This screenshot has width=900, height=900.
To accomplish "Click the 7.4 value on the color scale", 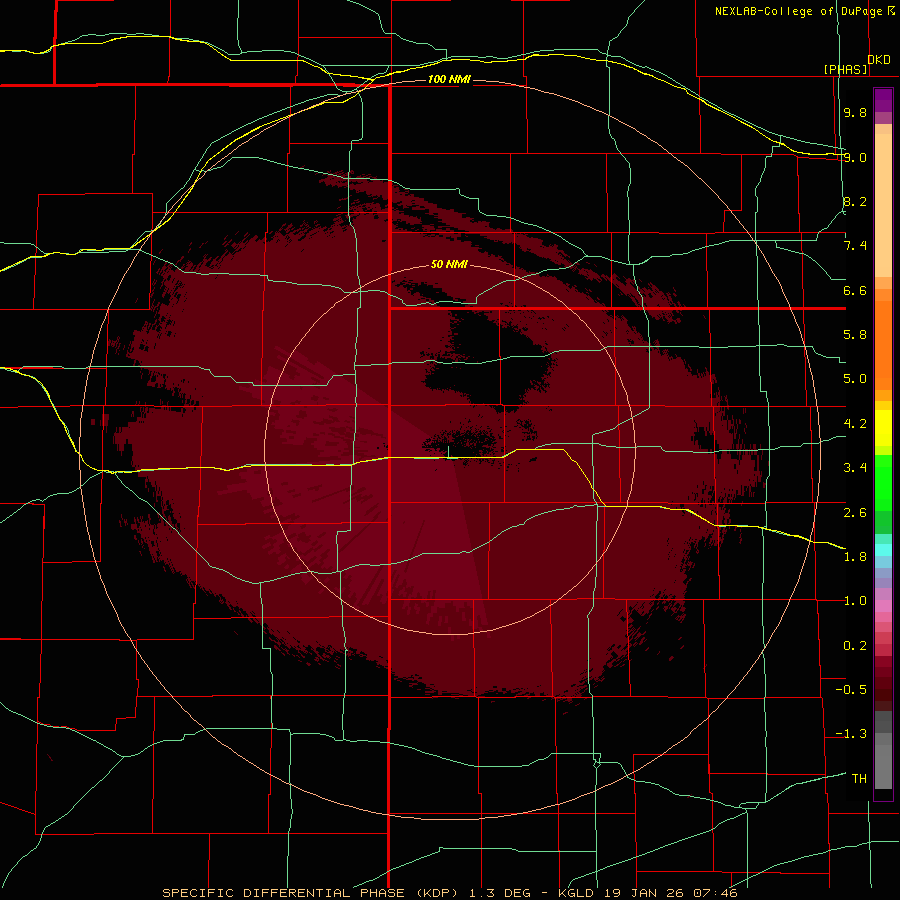I will coord(855,246).
